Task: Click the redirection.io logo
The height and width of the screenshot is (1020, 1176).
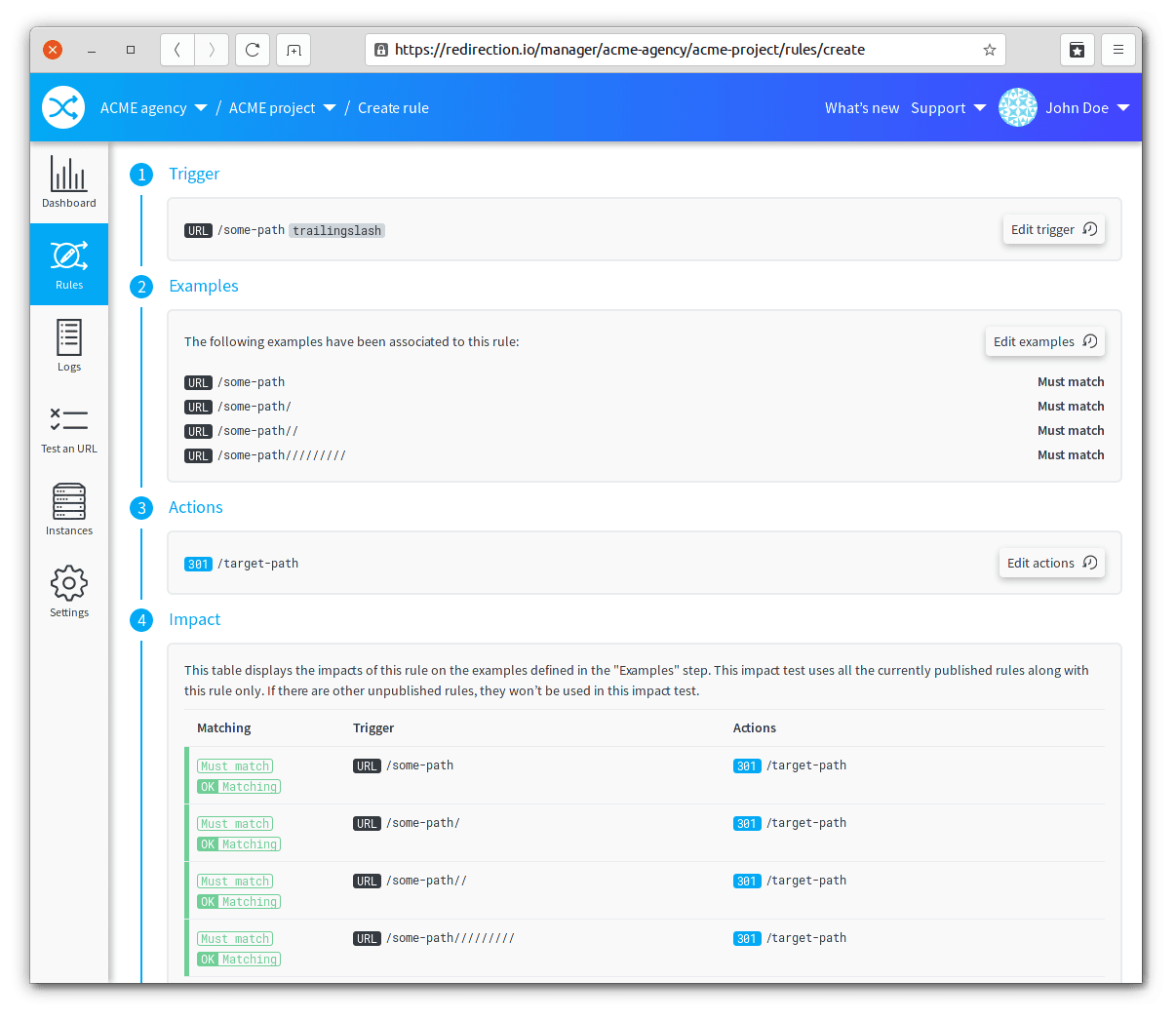Action: point(62,107)
